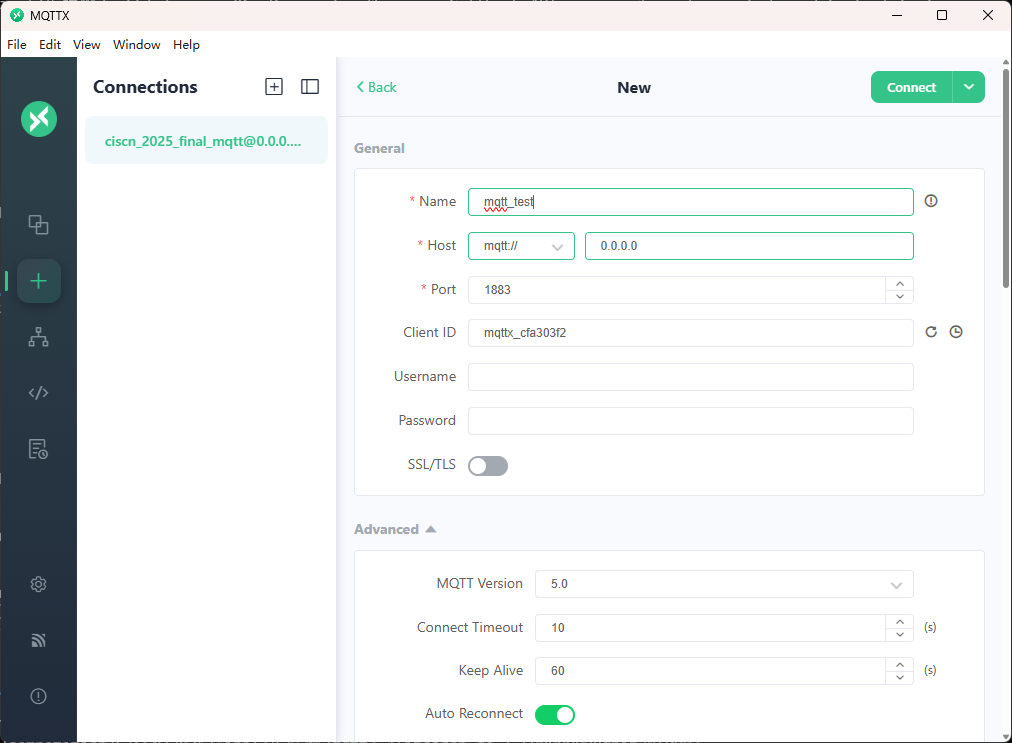Image resolution: width=1012 pixels, height=743 pixels.
Task: Open the Viewer topology icon in sidebar
Action: [x=38, y=338]
